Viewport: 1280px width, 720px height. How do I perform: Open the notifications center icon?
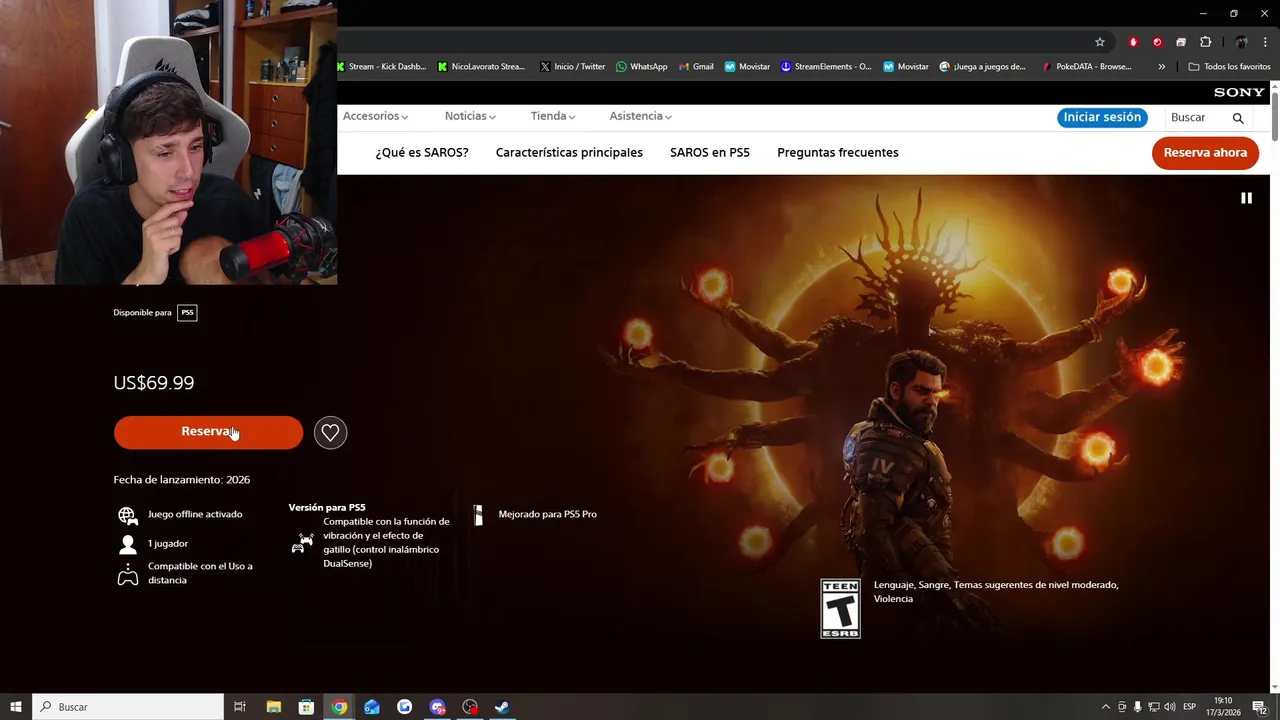[x=1260, y=707]
